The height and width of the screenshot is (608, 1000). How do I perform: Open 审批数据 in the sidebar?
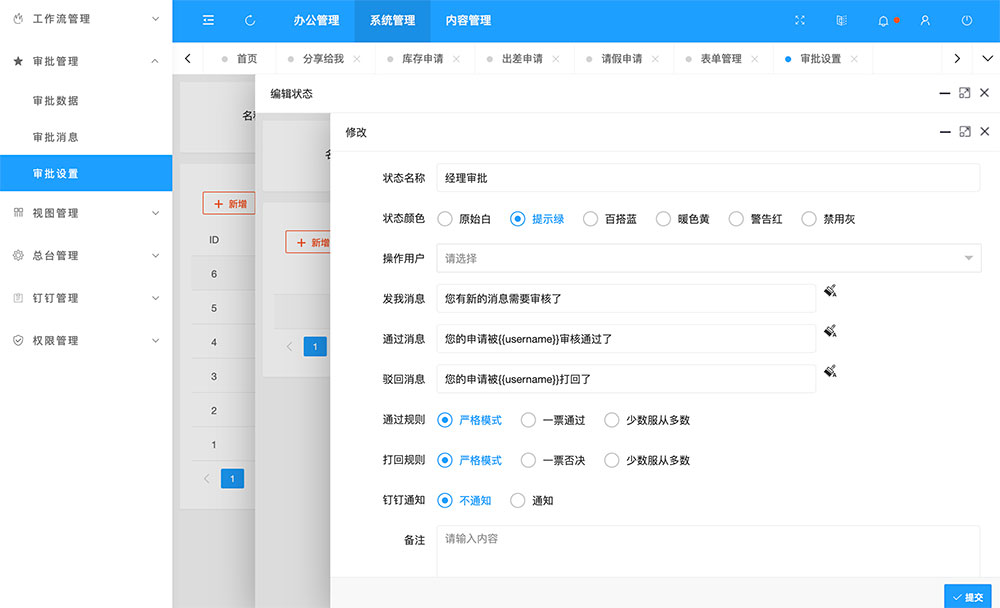[x=56, y=101]
